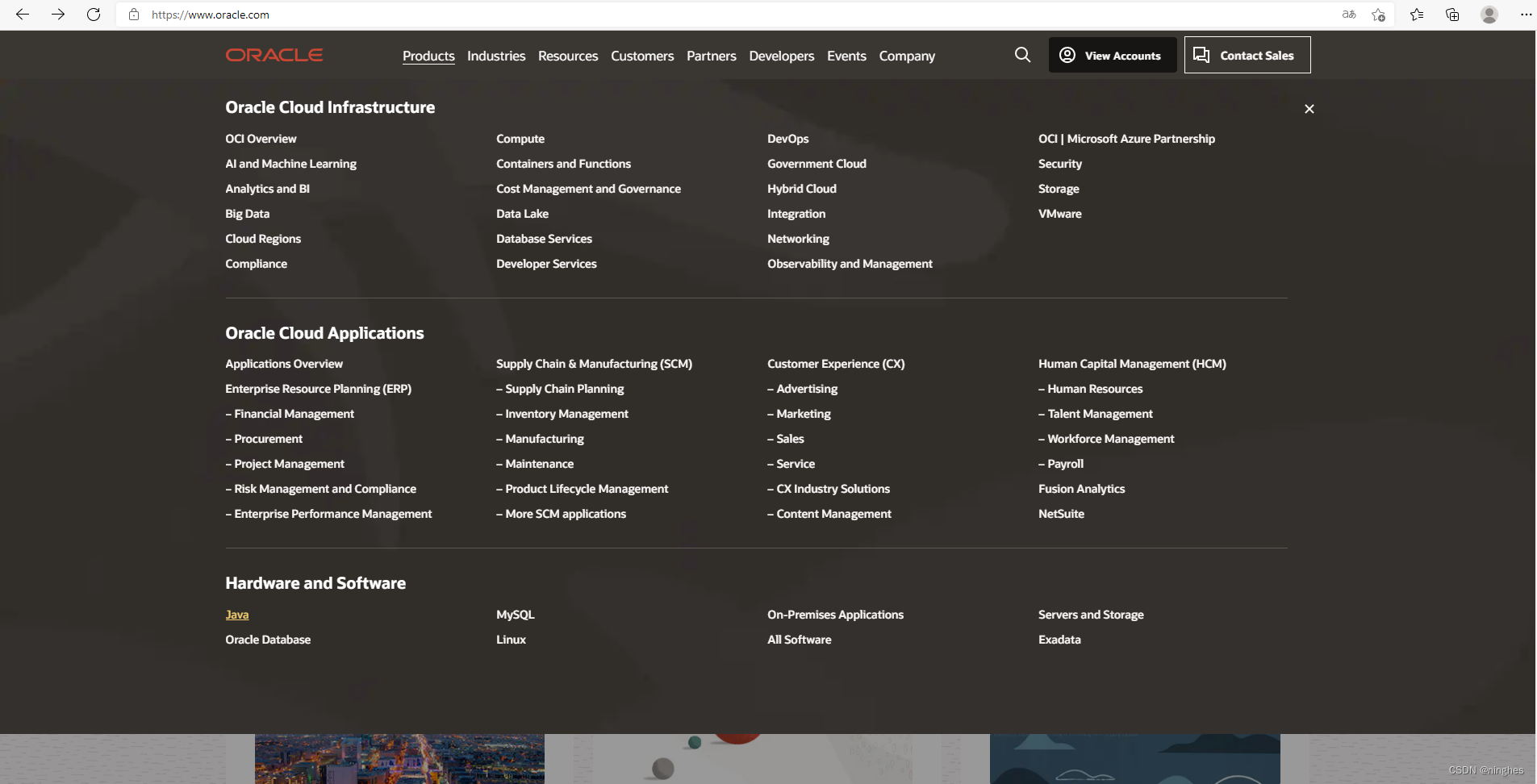This screenshot has width=1537, height=784.
Task: Open browser Collections icon
Action: (1452, 15)
